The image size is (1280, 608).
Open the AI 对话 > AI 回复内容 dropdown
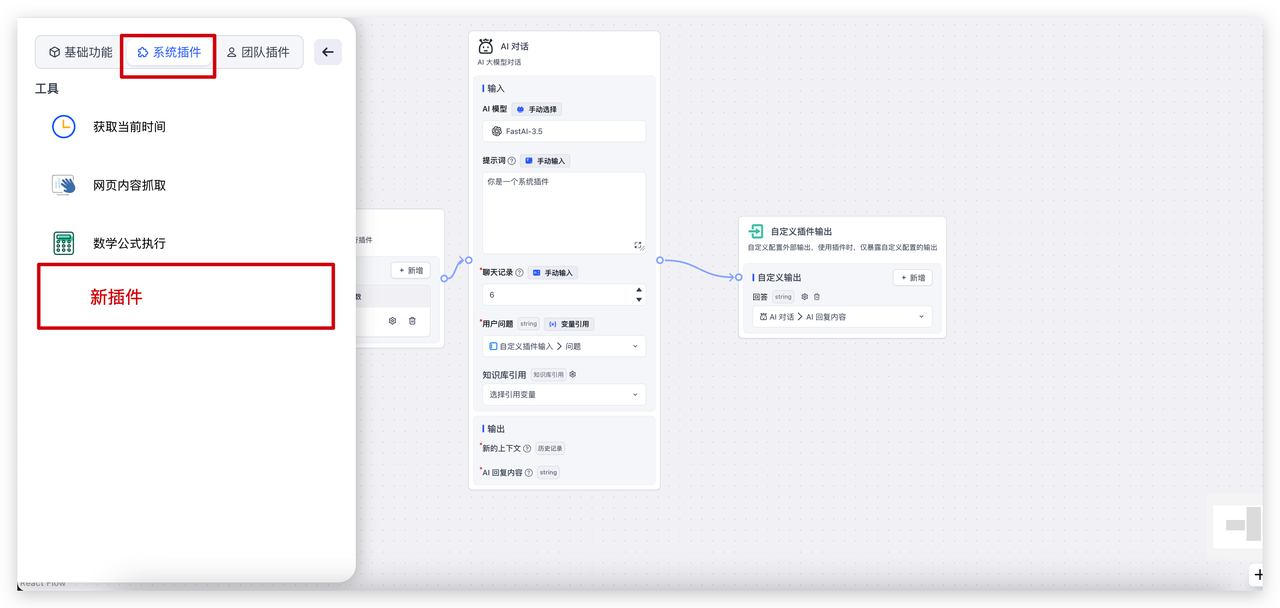[x=840, y=317]
